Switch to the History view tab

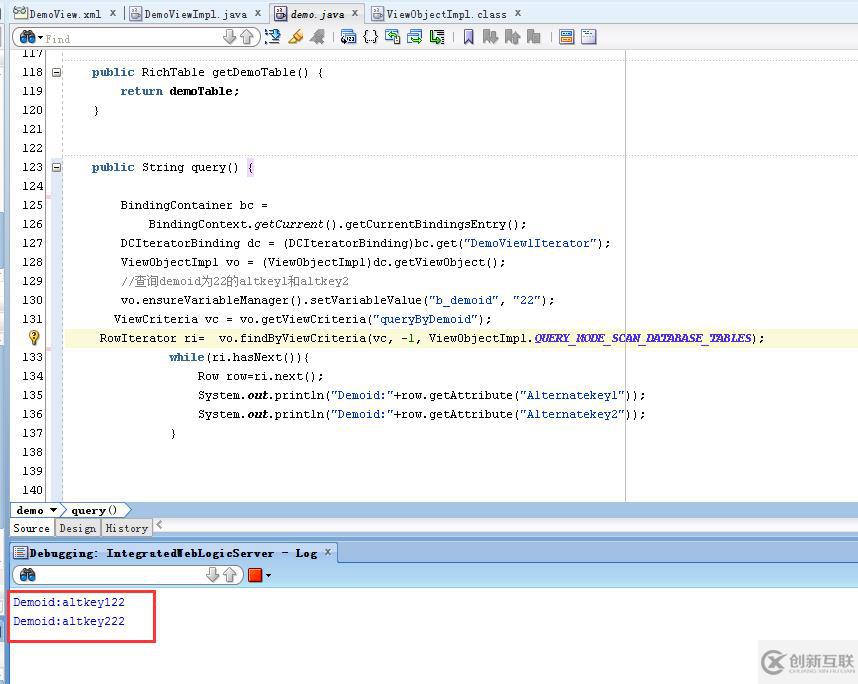(x=127, y=528)
